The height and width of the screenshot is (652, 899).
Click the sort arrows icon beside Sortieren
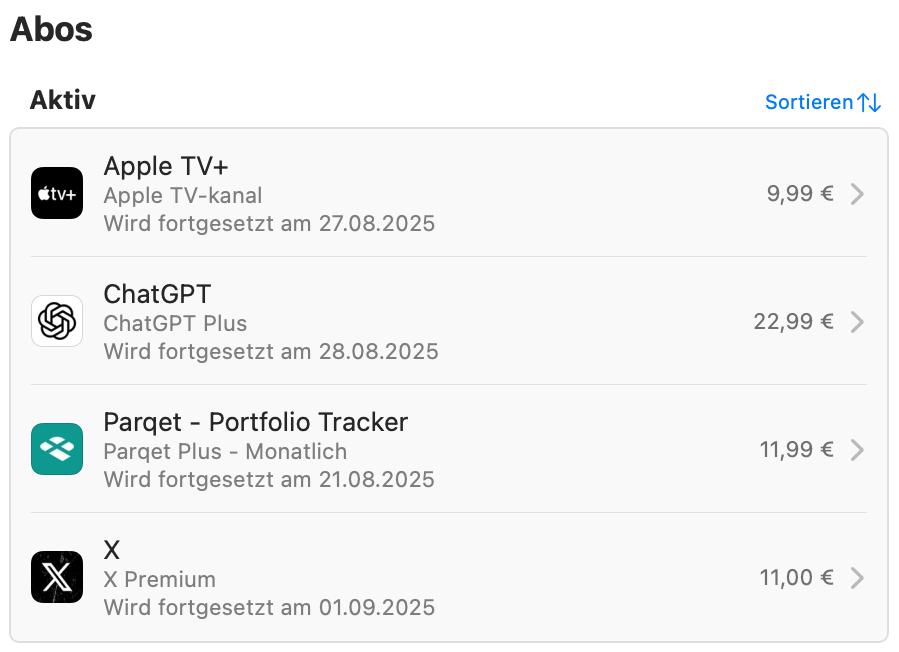(869, 103)
